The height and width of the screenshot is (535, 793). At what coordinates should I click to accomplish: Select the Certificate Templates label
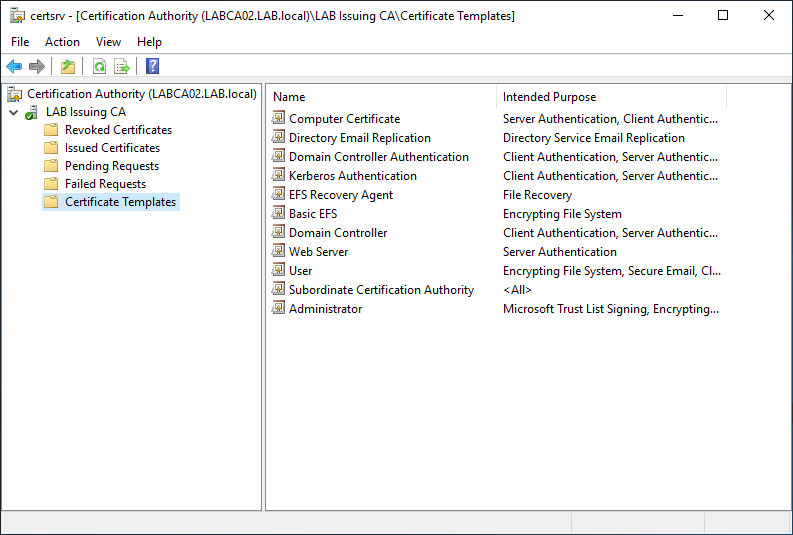coord(120,202)
